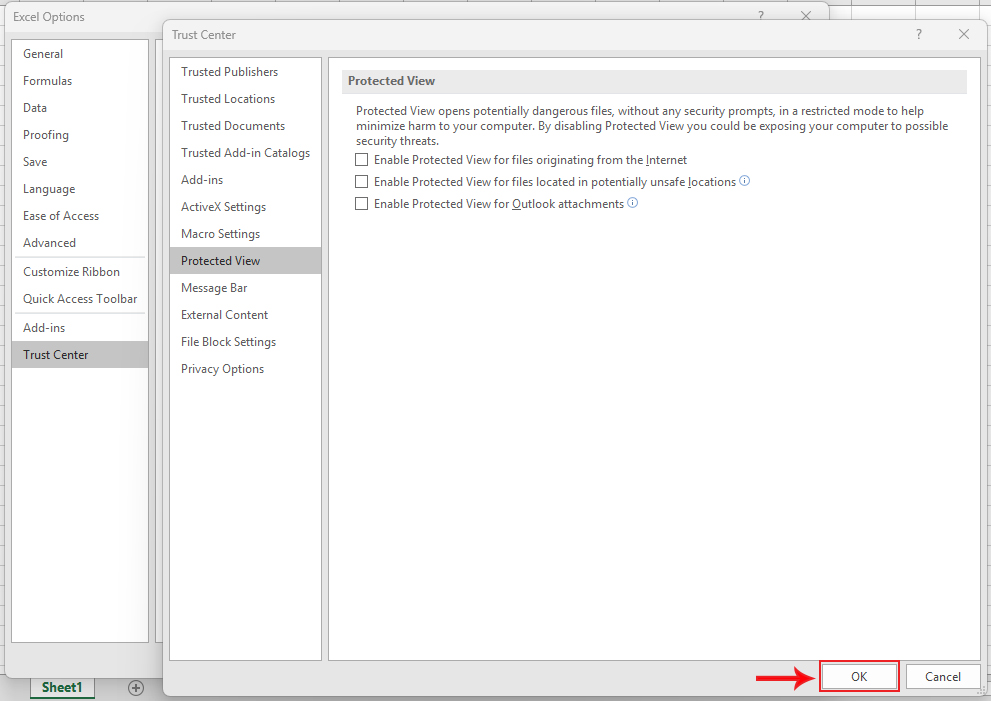Click the new sheet plus icon

(x=136, y=688)
